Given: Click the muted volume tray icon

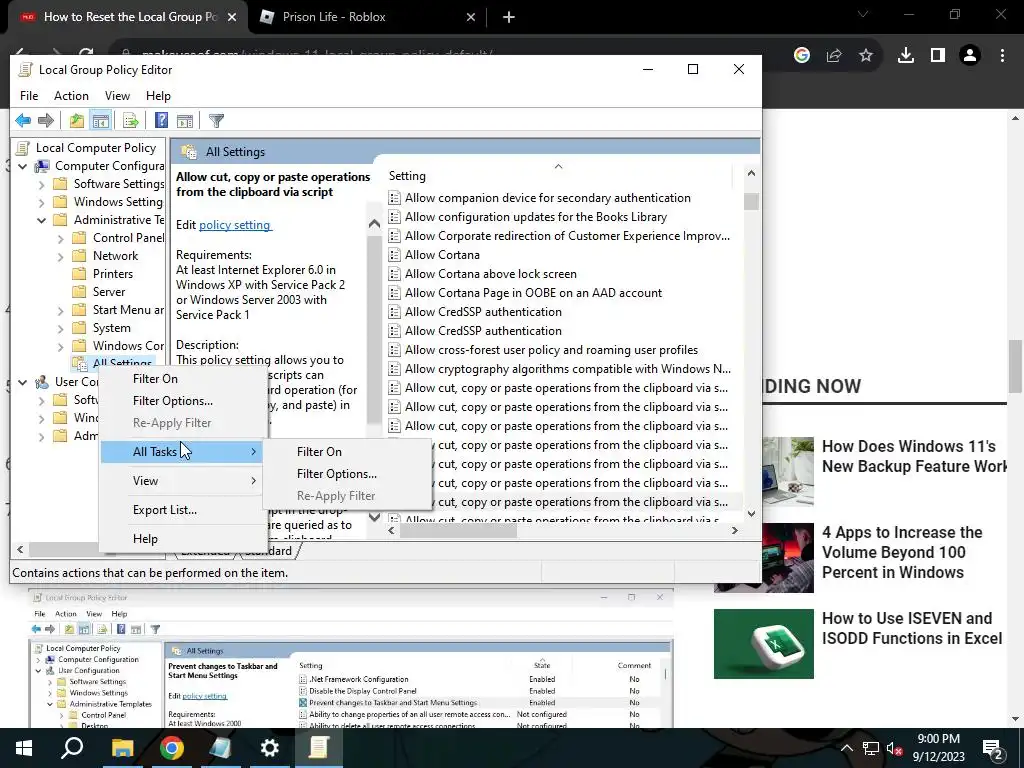Looking at the screenshot, I should 895,748.
